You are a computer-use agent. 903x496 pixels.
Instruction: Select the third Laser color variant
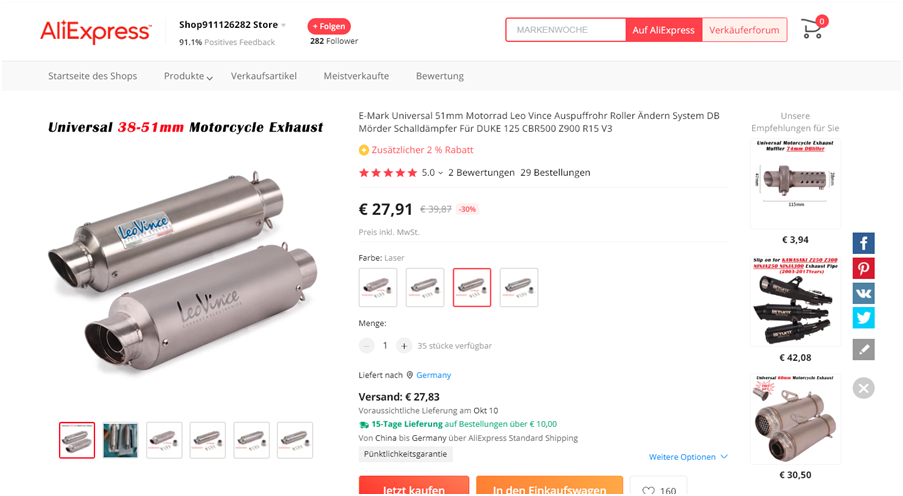[472, 287]
